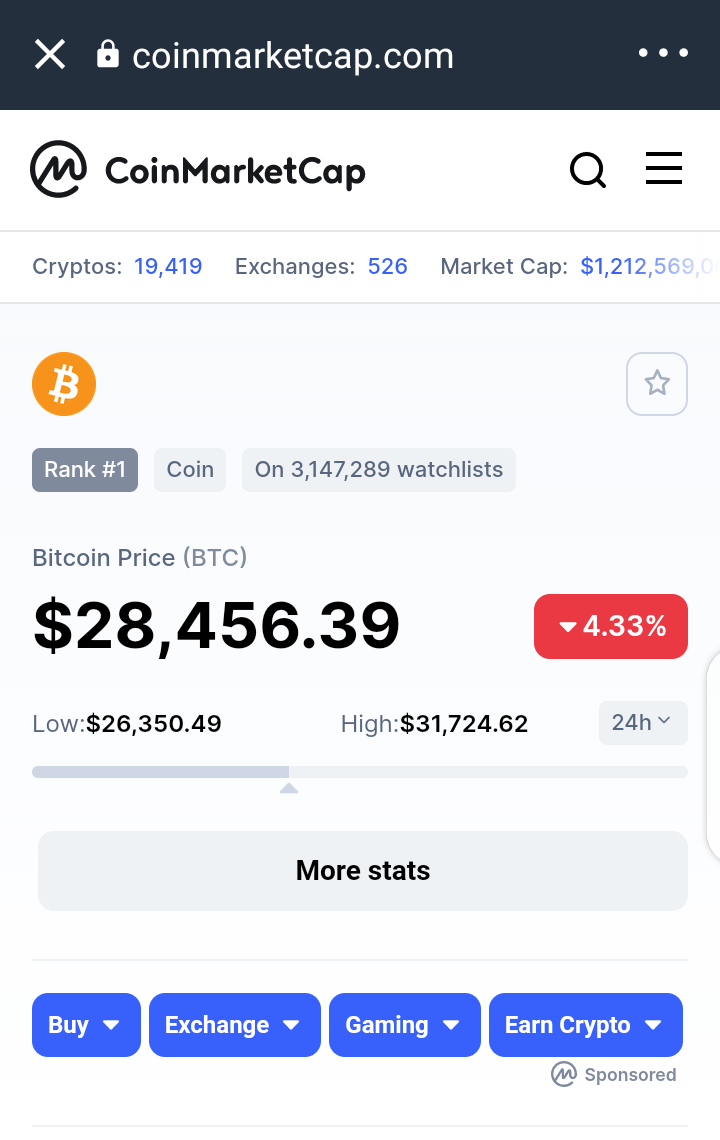The width and height of the screenshot is (720, 1140).
Task: Open the hamburger menu icon
Action: coord(664,169)
